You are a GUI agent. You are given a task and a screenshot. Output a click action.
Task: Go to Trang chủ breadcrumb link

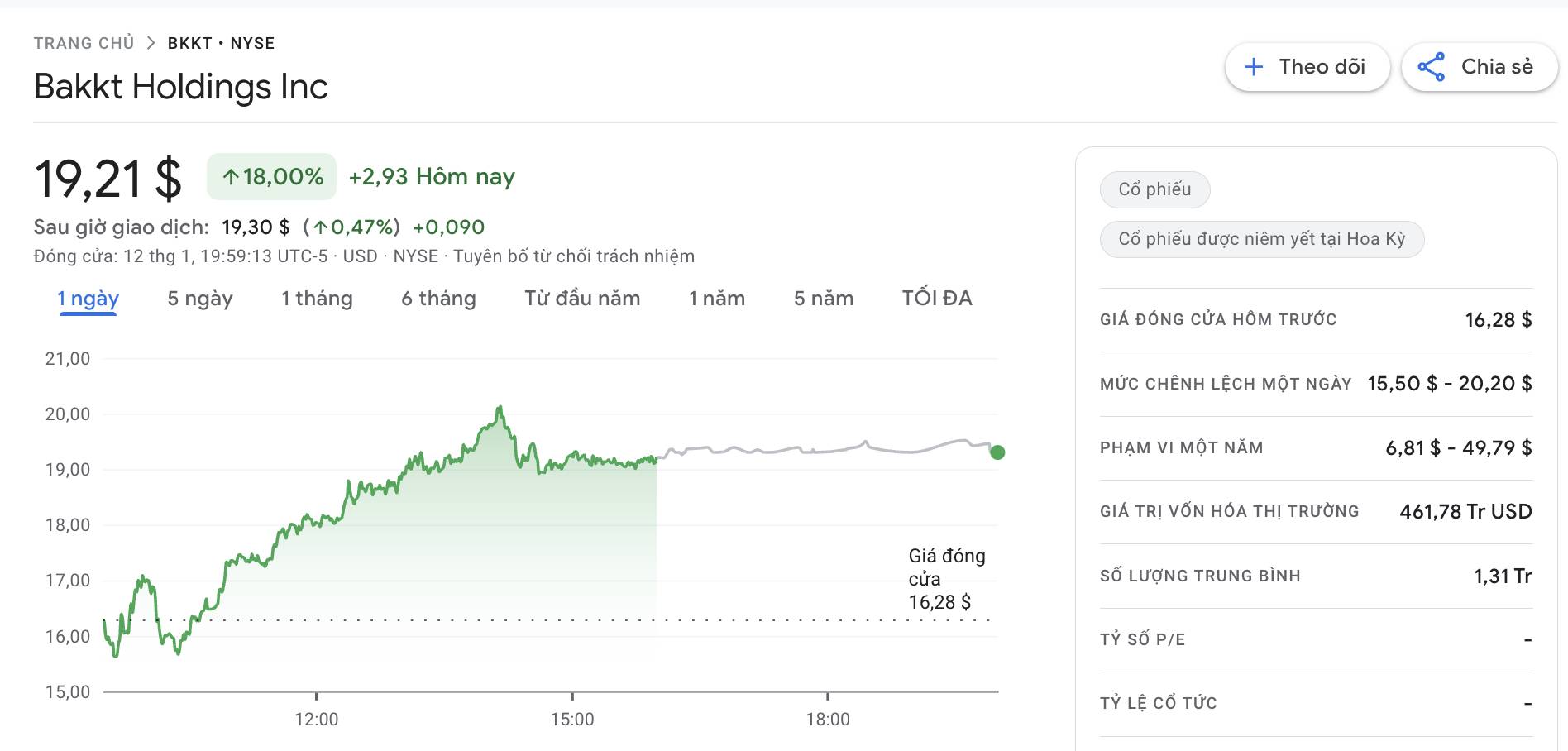[x=84, y=43]
